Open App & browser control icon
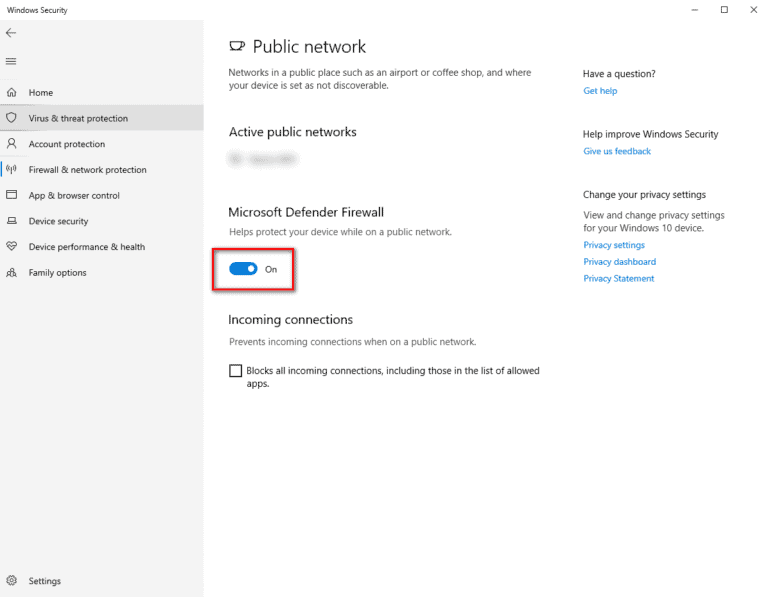The height and width of the screenshot is (597, 768). (x=12, y=195)
